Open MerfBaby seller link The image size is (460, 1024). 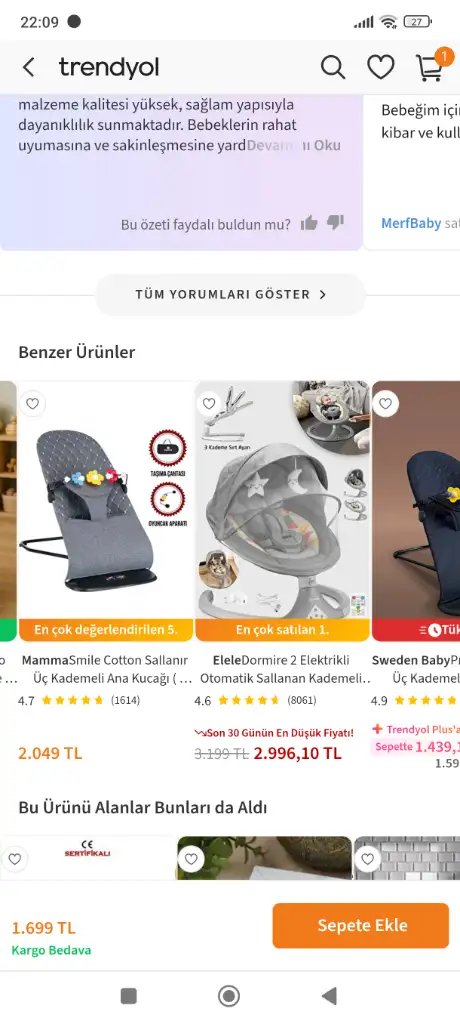click(x=411, y=223)
